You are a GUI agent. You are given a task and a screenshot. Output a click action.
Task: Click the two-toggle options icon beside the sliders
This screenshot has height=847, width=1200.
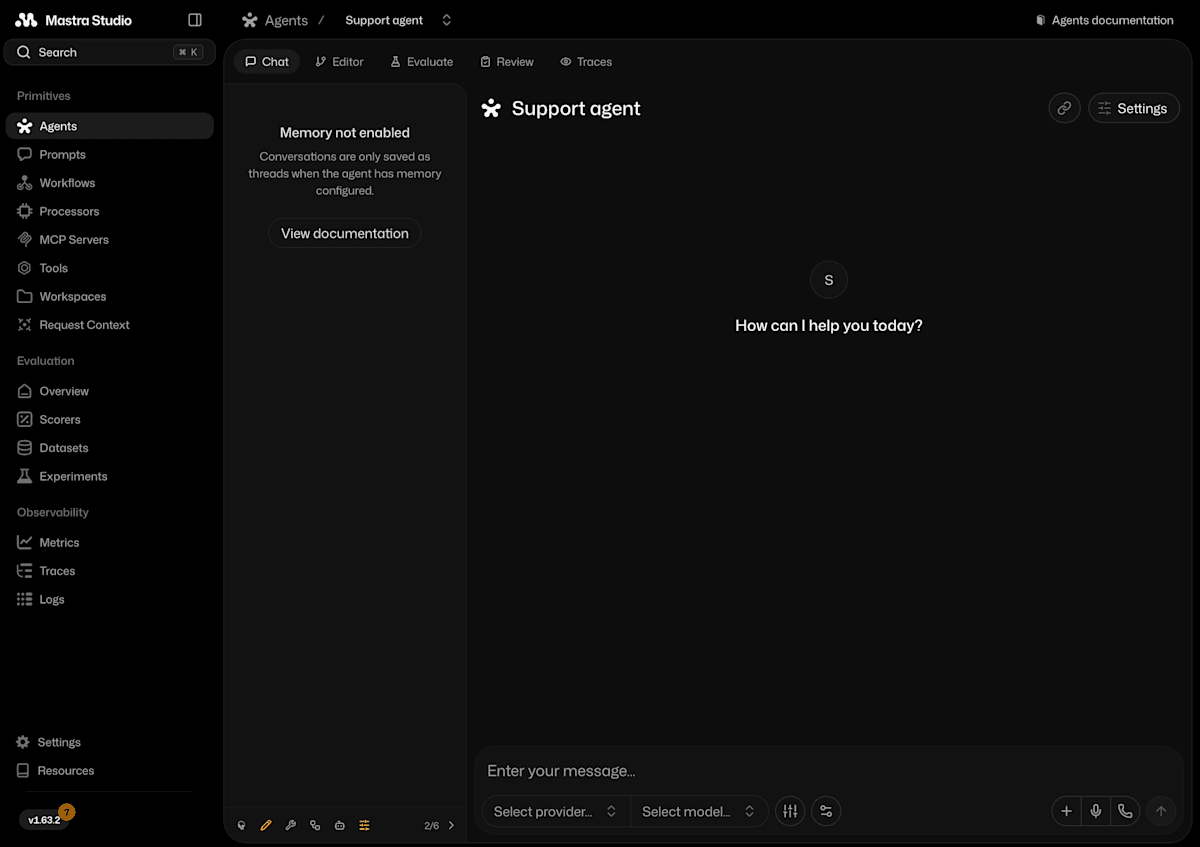click(x=826, y=811)
